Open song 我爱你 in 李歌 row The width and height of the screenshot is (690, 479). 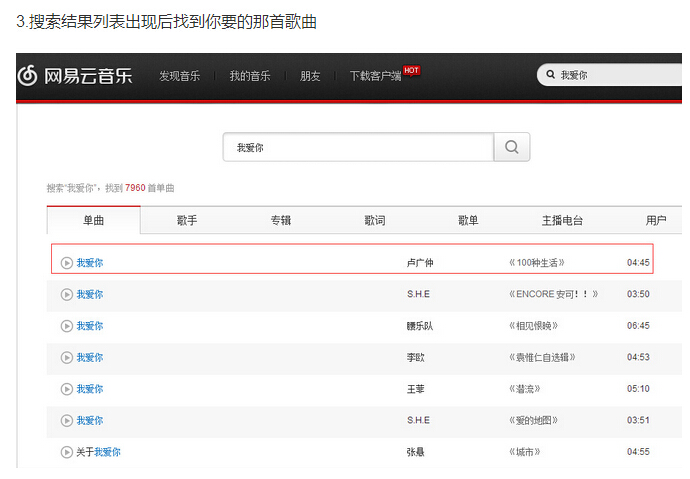pyautogui.click(x=90, y=358)
